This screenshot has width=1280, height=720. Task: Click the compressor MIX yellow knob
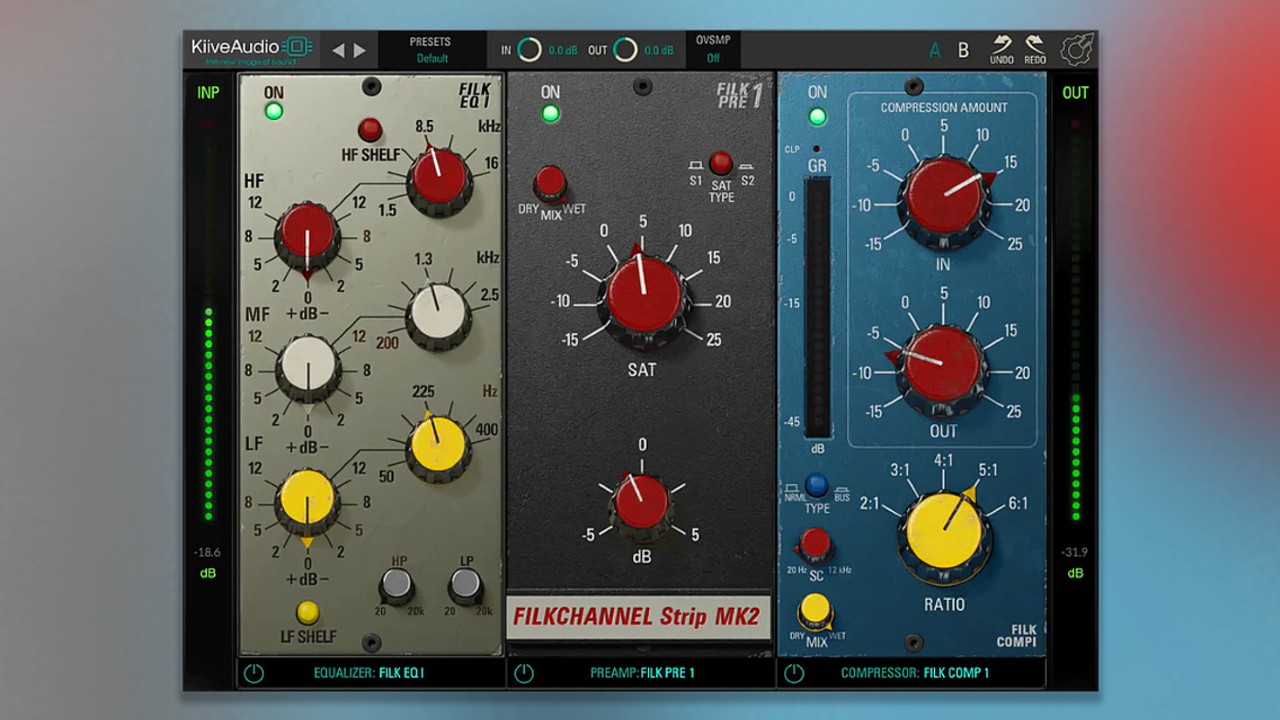[816, 611]
